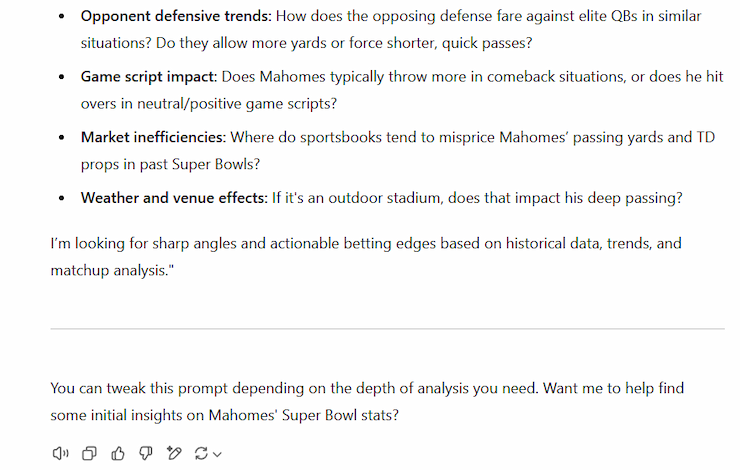Click the 'matchup analysis.' closing line
The image size is (740, 470).
pyautogui.click(x=112, y=270)
